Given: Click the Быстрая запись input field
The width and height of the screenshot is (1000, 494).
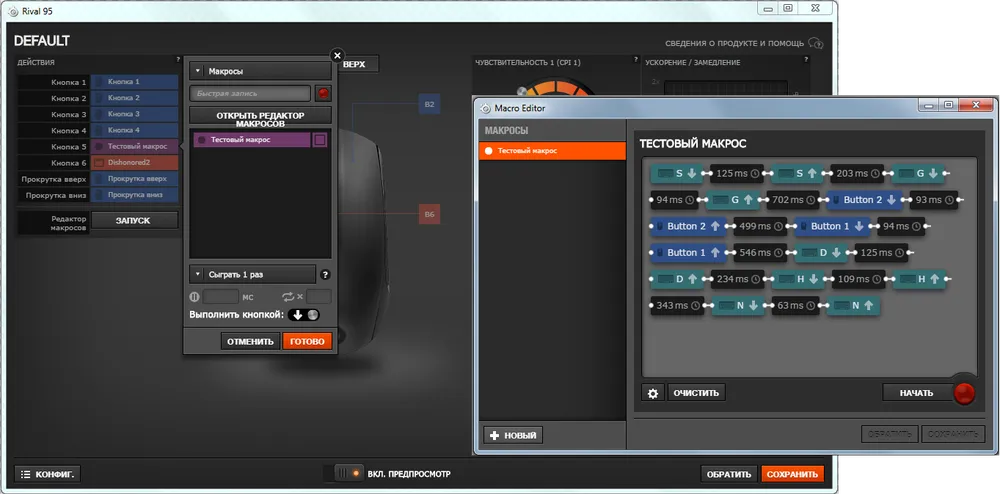Looking at the screenshot, I should (251, 93).
